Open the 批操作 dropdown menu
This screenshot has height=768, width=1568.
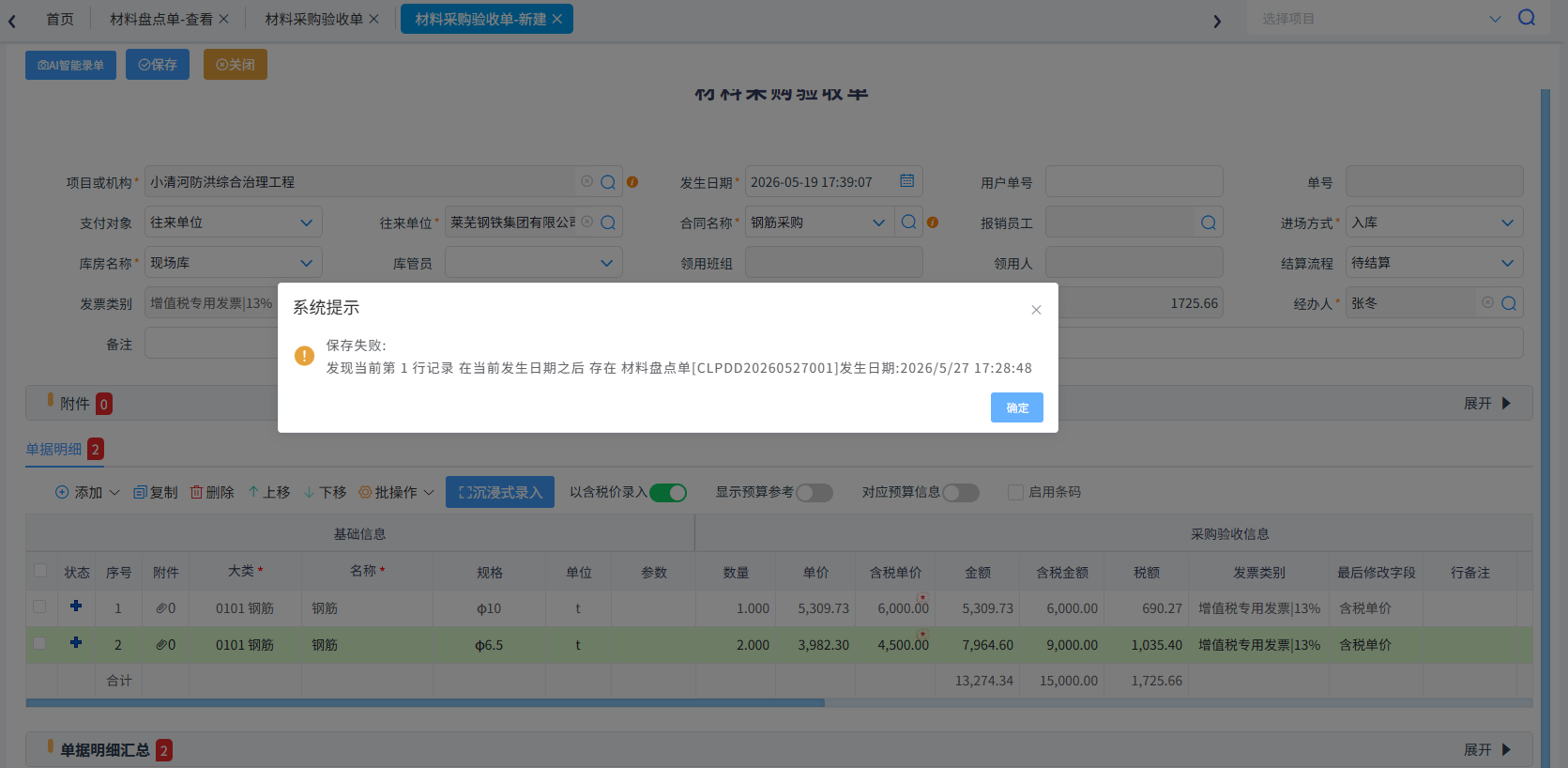tap(396, 492)
